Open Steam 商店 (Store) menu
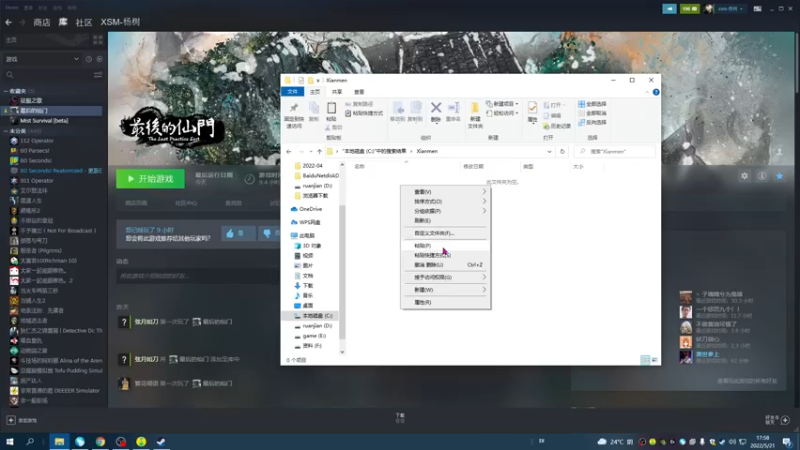This screenshot has height=450, width=800. [x=42, y=22]
